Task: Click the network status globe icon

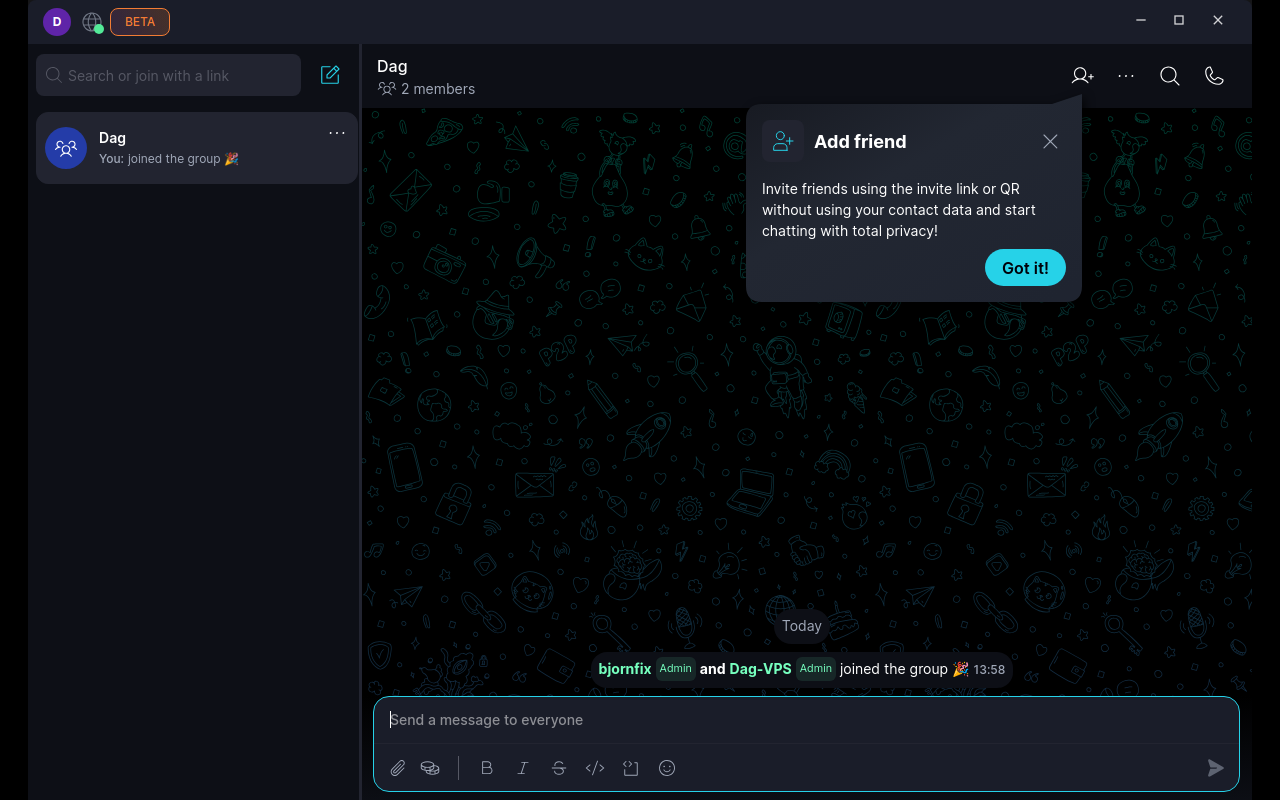Action: pyautogui.click(x=92, y=22)
